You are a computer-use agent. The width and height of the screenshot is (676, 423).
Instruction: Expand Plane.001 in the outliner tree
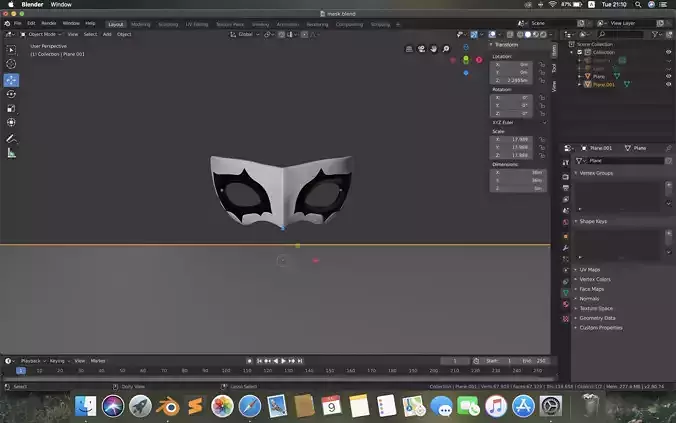click(x=579, y=85)
